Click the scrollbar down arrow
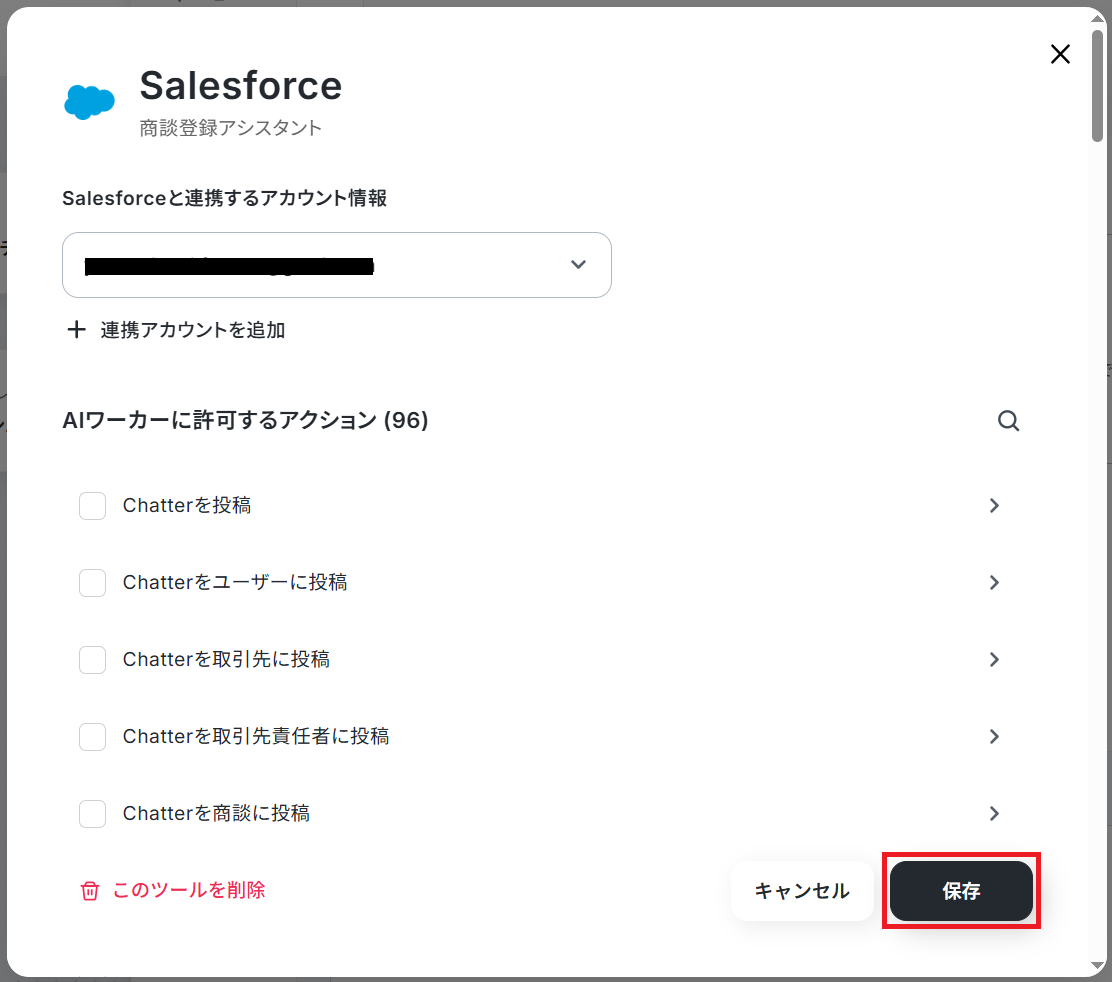Image resolution: width=1112 pixels, height=982 pixels. pos(1098,968)
